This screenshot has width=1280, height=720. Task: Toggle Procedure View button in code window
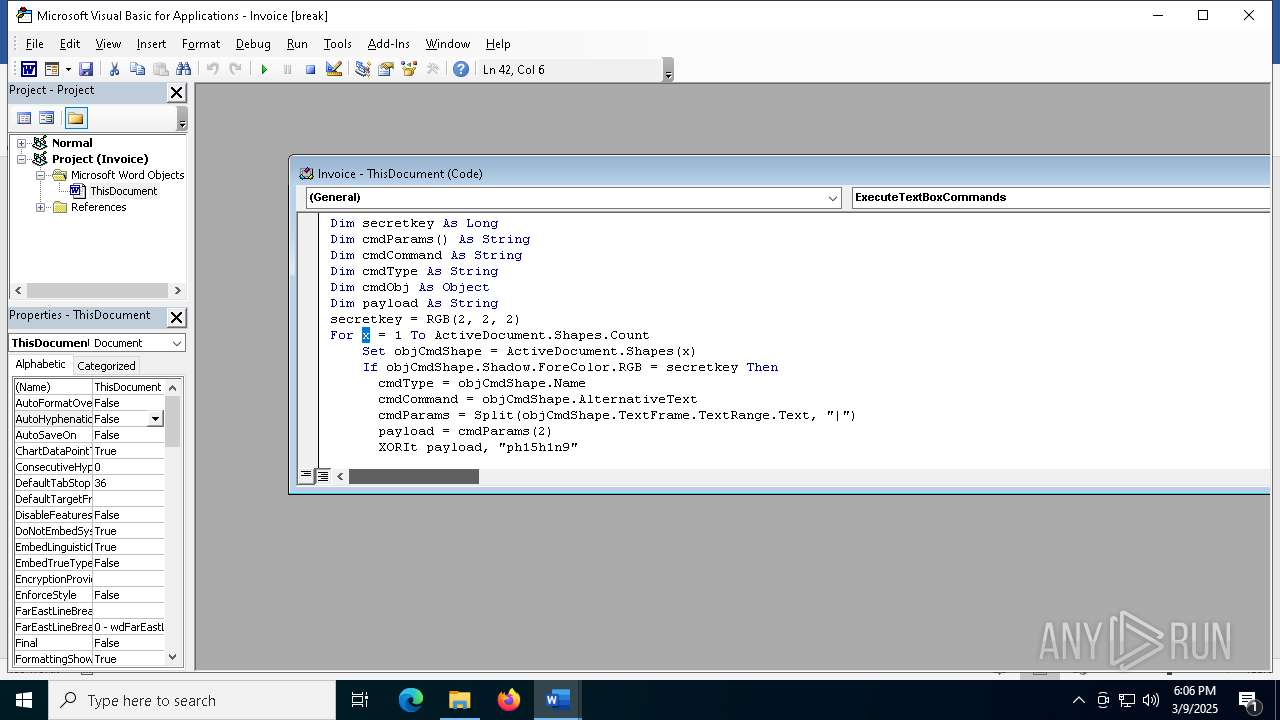[306, 476]
